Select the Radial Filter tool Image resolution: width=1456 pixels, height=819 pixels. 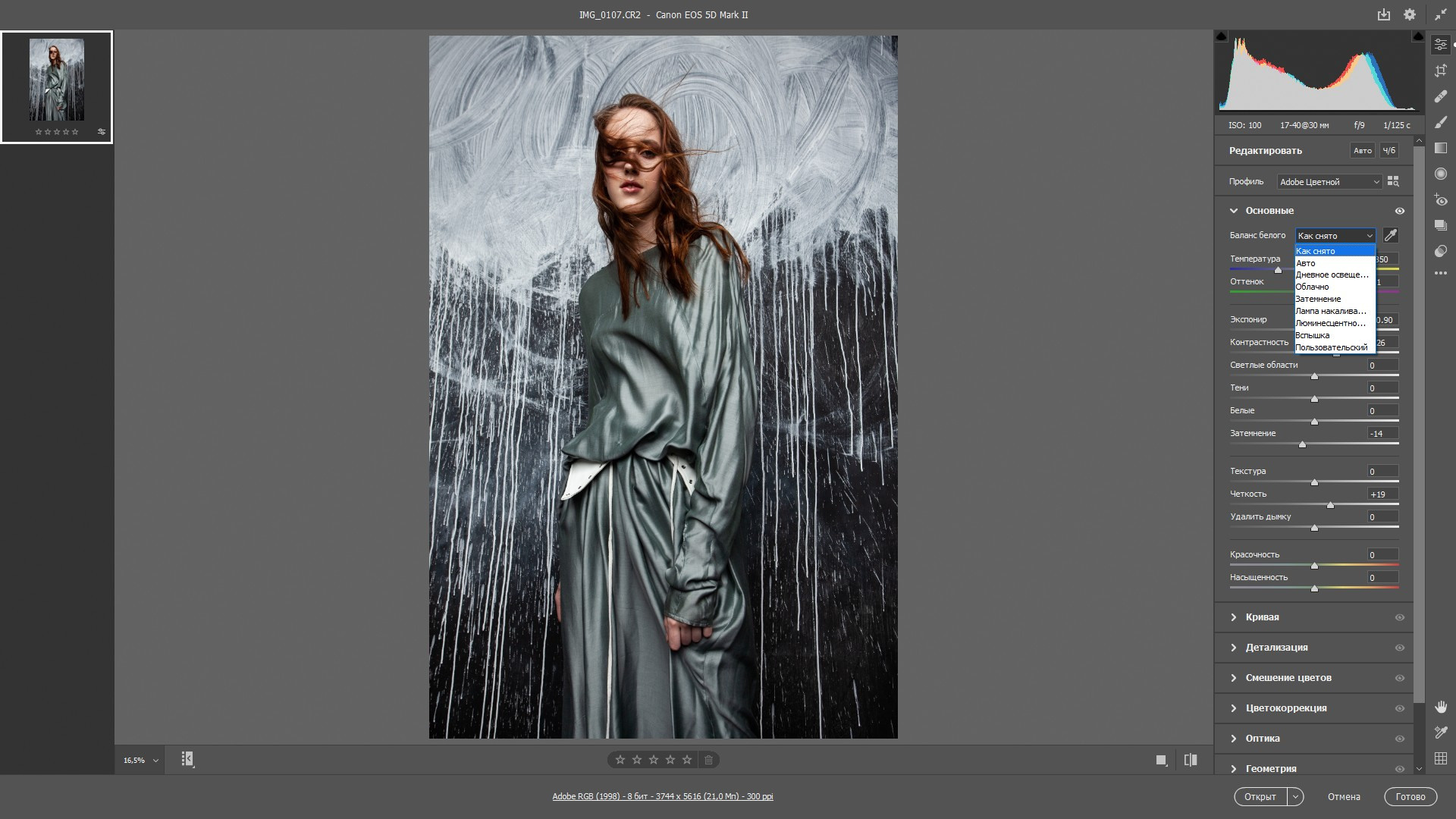(x=1441, y=174)
